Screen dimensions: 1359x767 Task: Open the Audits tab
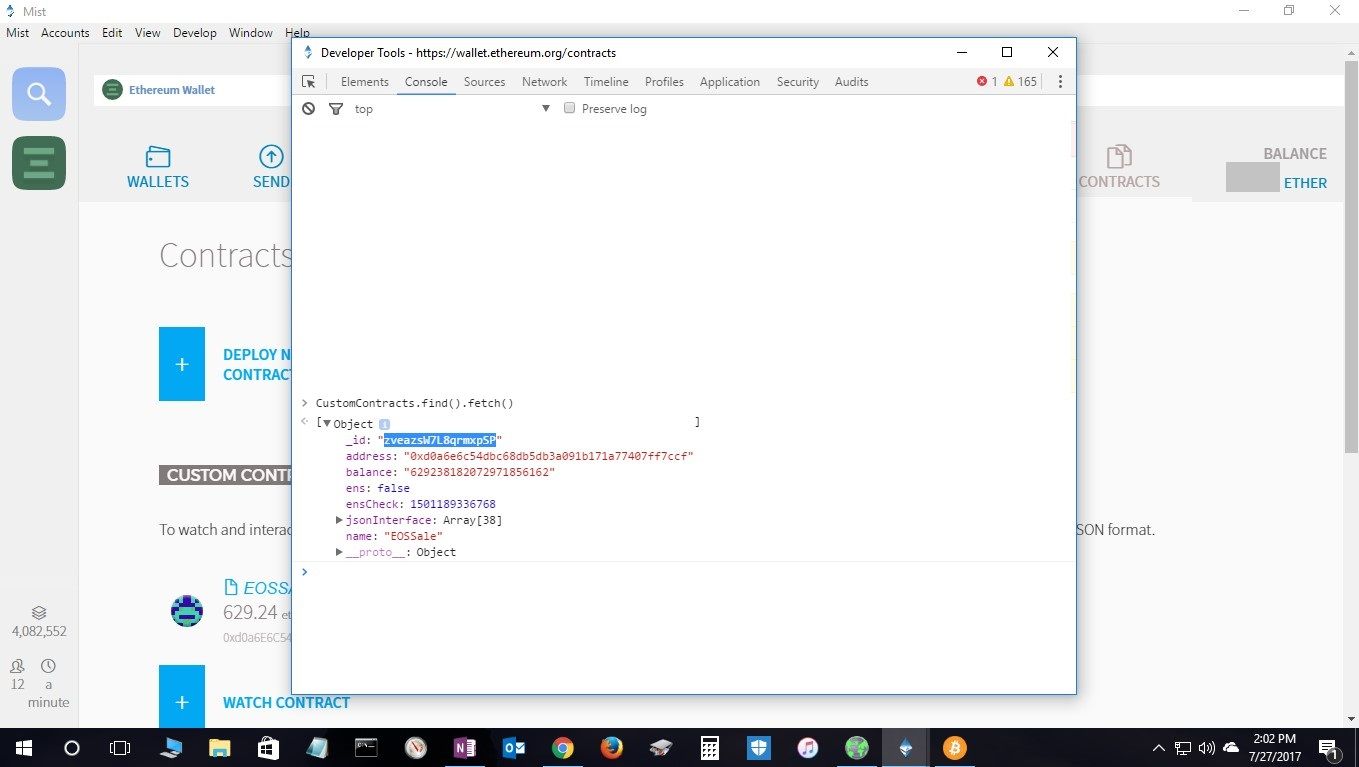(852, 82)
